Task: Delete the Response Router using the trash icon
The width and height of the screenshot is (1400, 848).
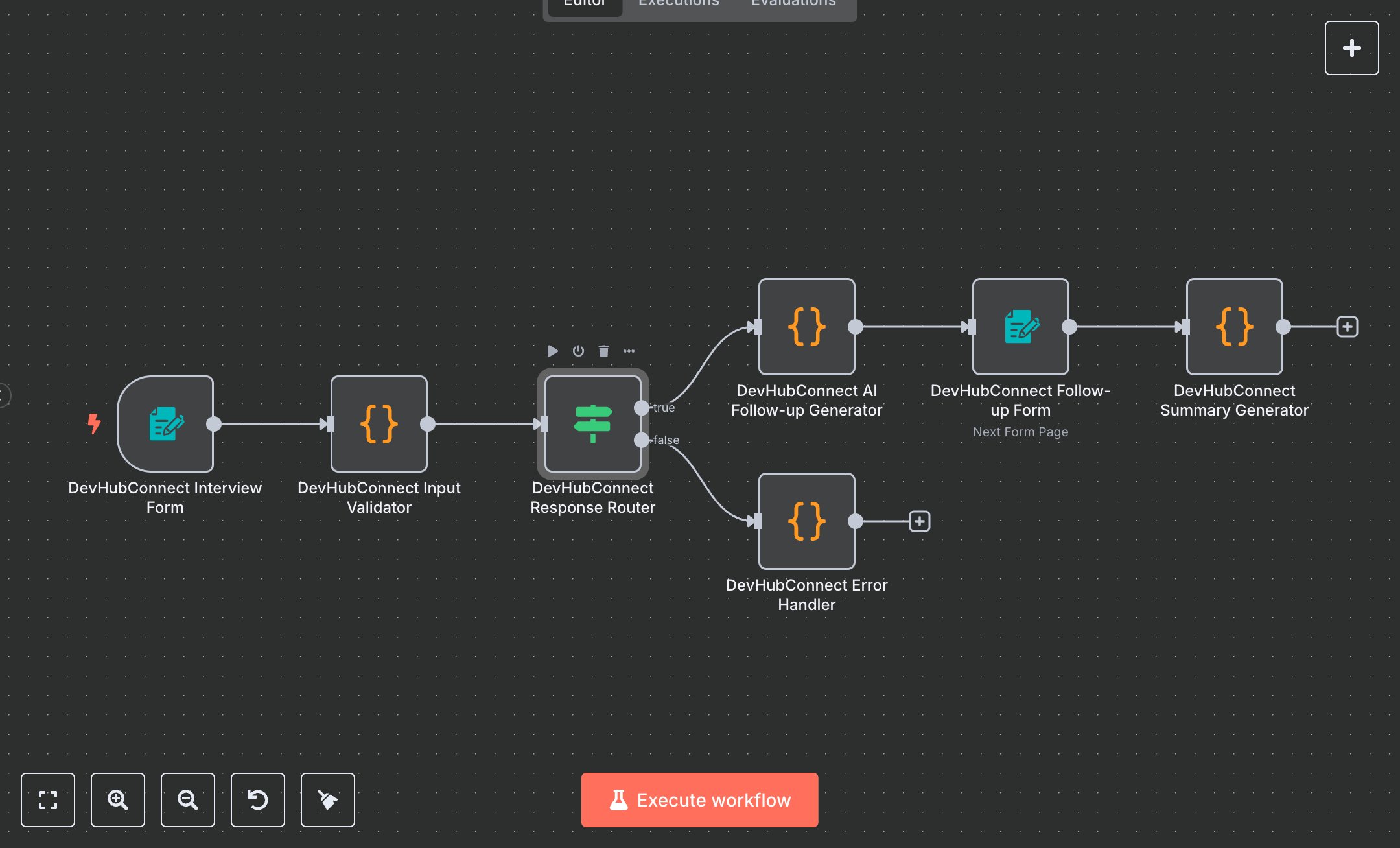Action: 603,351
